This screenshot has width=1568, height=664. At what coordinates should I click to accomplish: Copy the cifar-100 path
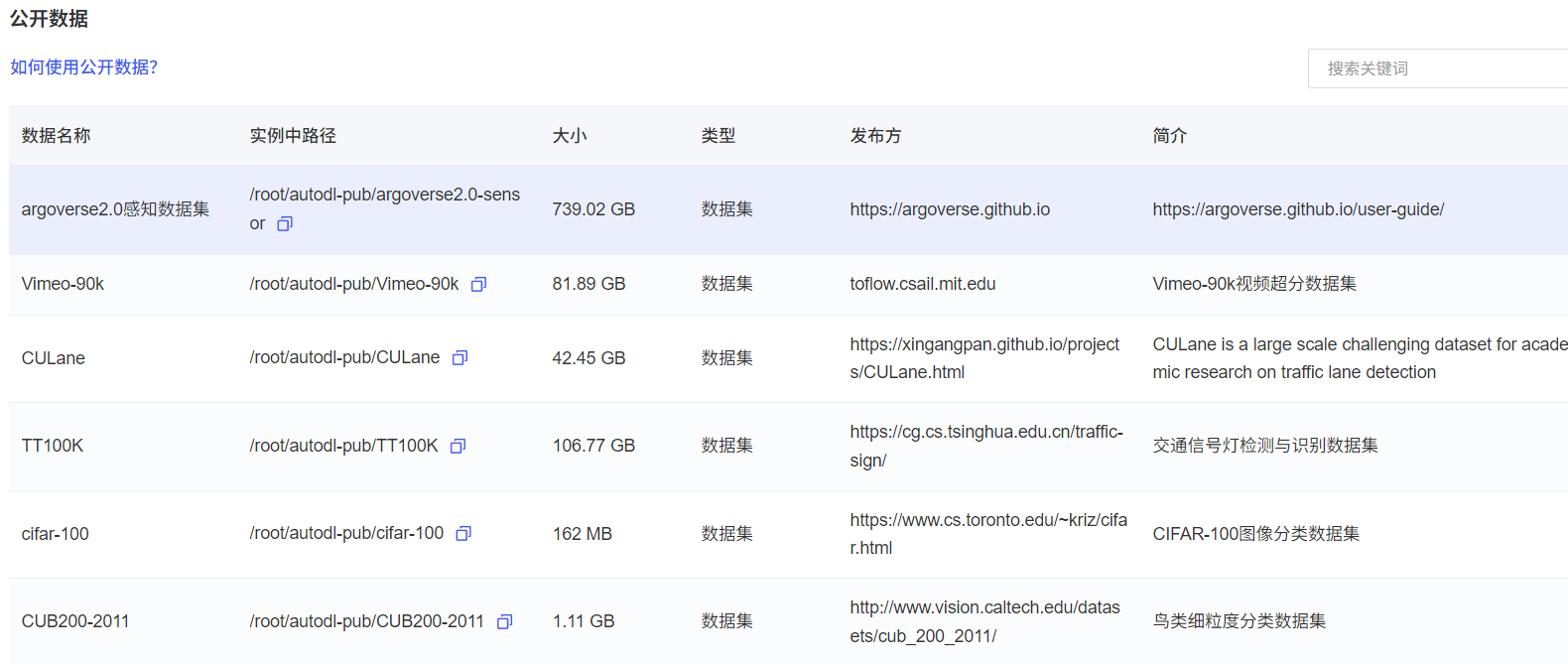click(x=463, y=534)
